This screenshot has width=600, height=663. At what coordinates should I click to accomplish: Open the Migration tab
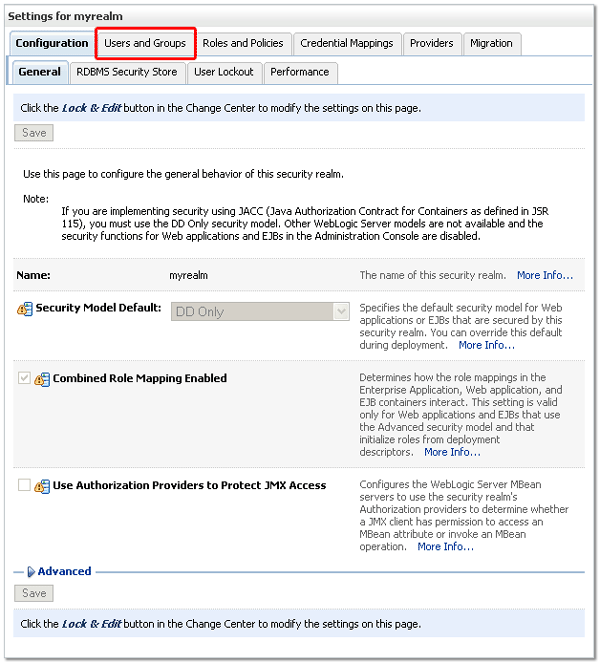[x=491, y=44]
